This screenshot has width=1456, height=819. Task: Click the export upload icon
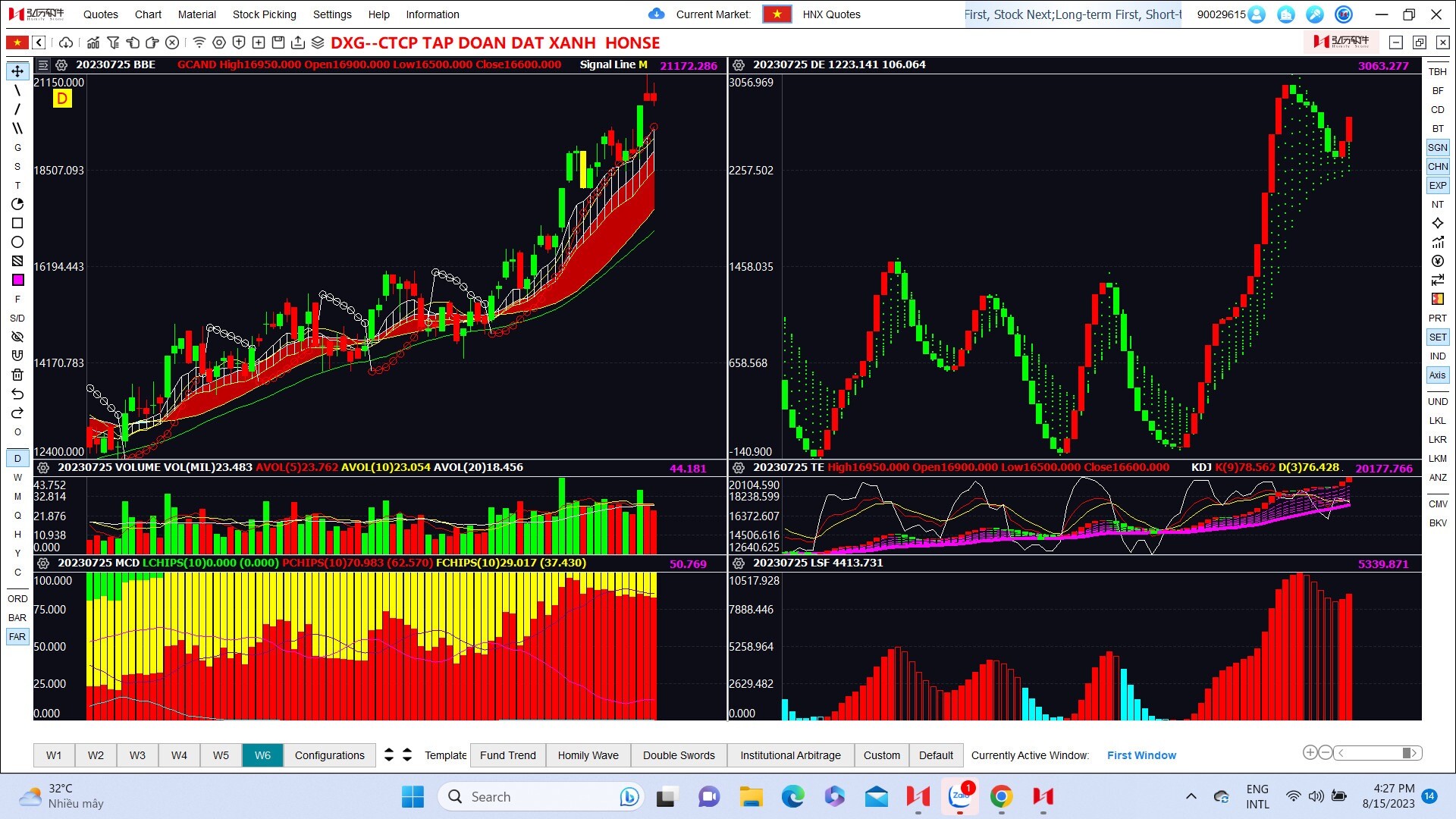pos(298,42)
